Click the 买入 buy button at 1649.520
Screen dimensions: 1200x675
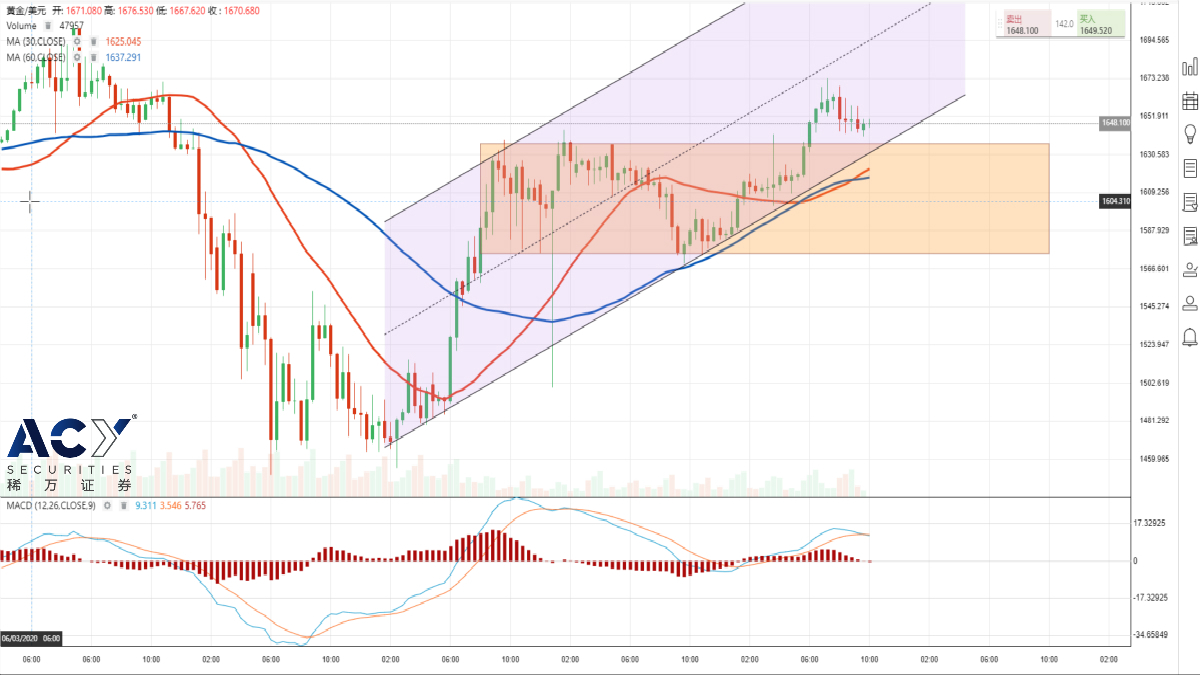coord(1100,24)
